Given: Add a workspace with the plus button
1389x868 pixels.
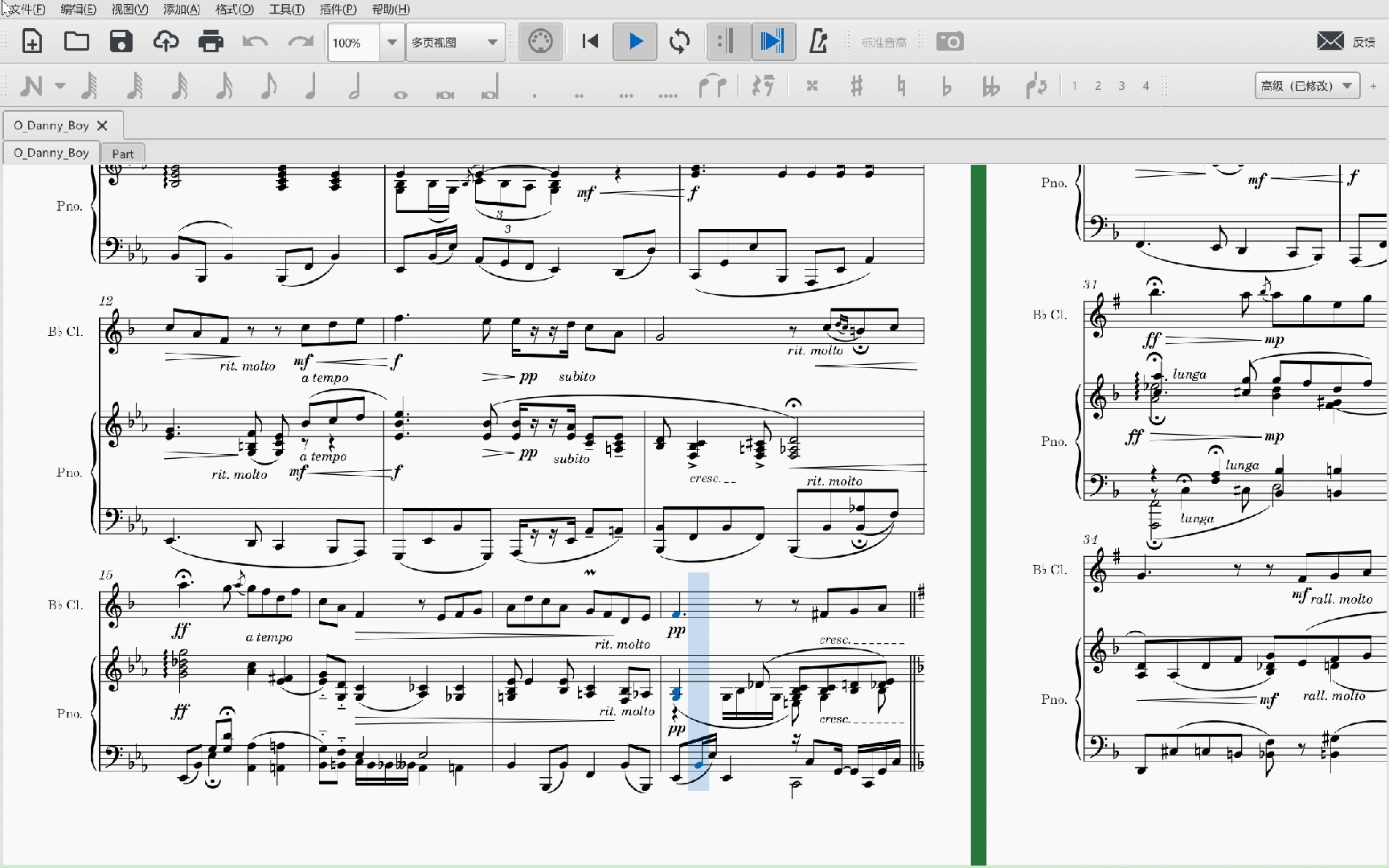Looking at the screenshot, I should click(x=1373, y=86).
